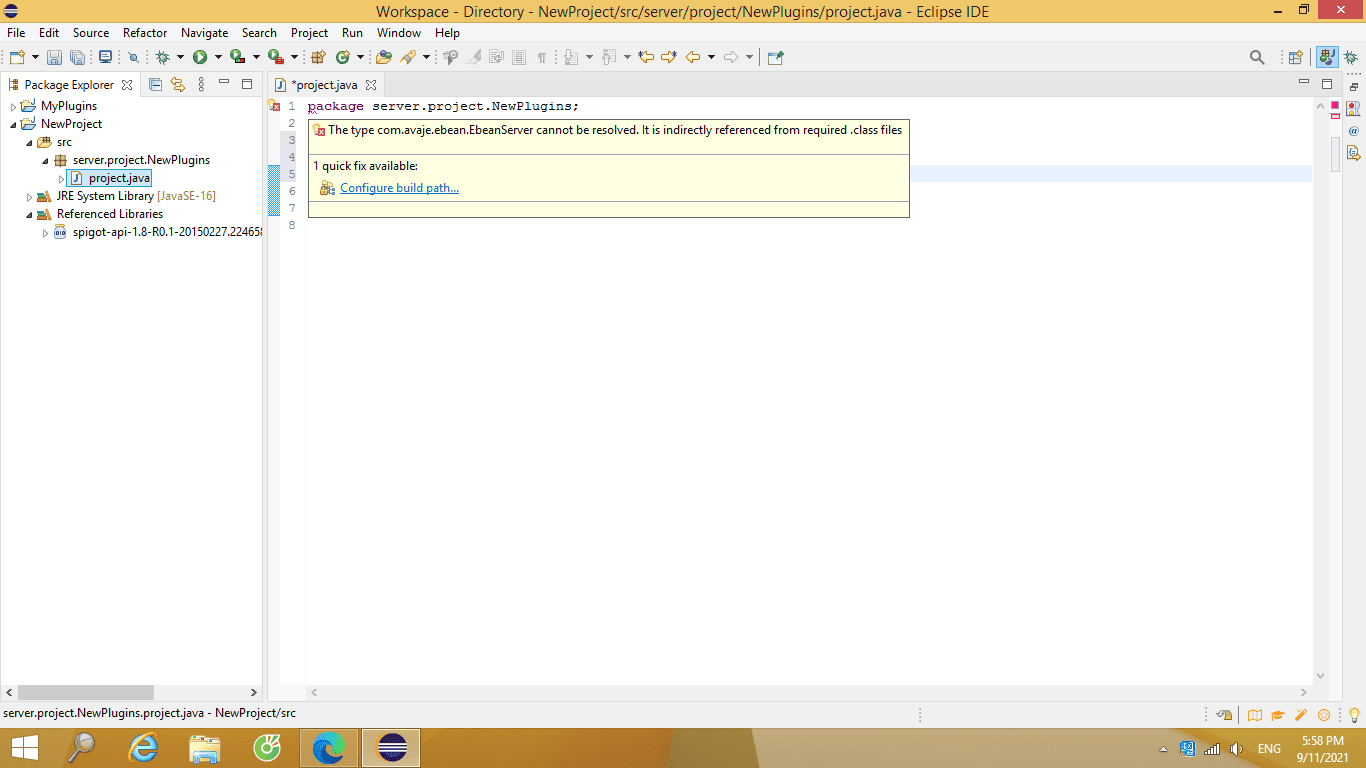1366x768 pixels.
Task: Start debugging with the bug icon
Action: [x=162, y=57]
